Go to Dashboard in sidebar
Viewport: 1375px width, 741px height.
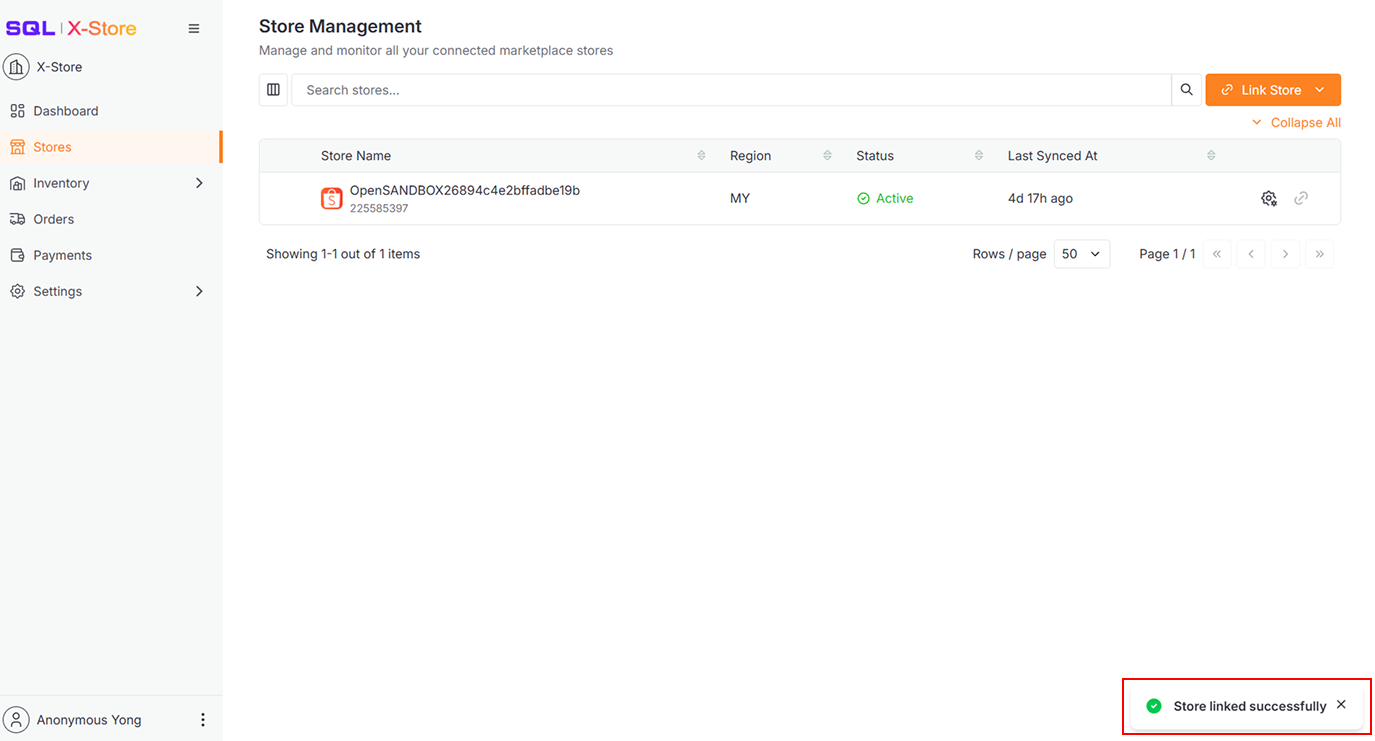(65, 111)
